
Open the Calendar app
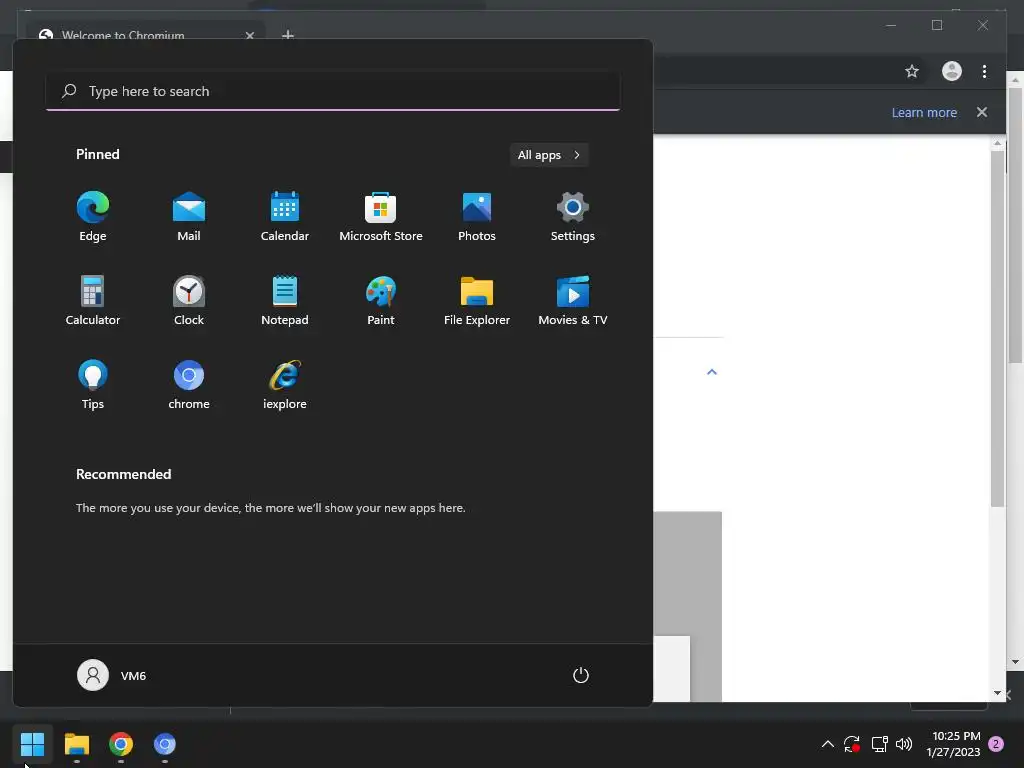click(x=285, y=217)
